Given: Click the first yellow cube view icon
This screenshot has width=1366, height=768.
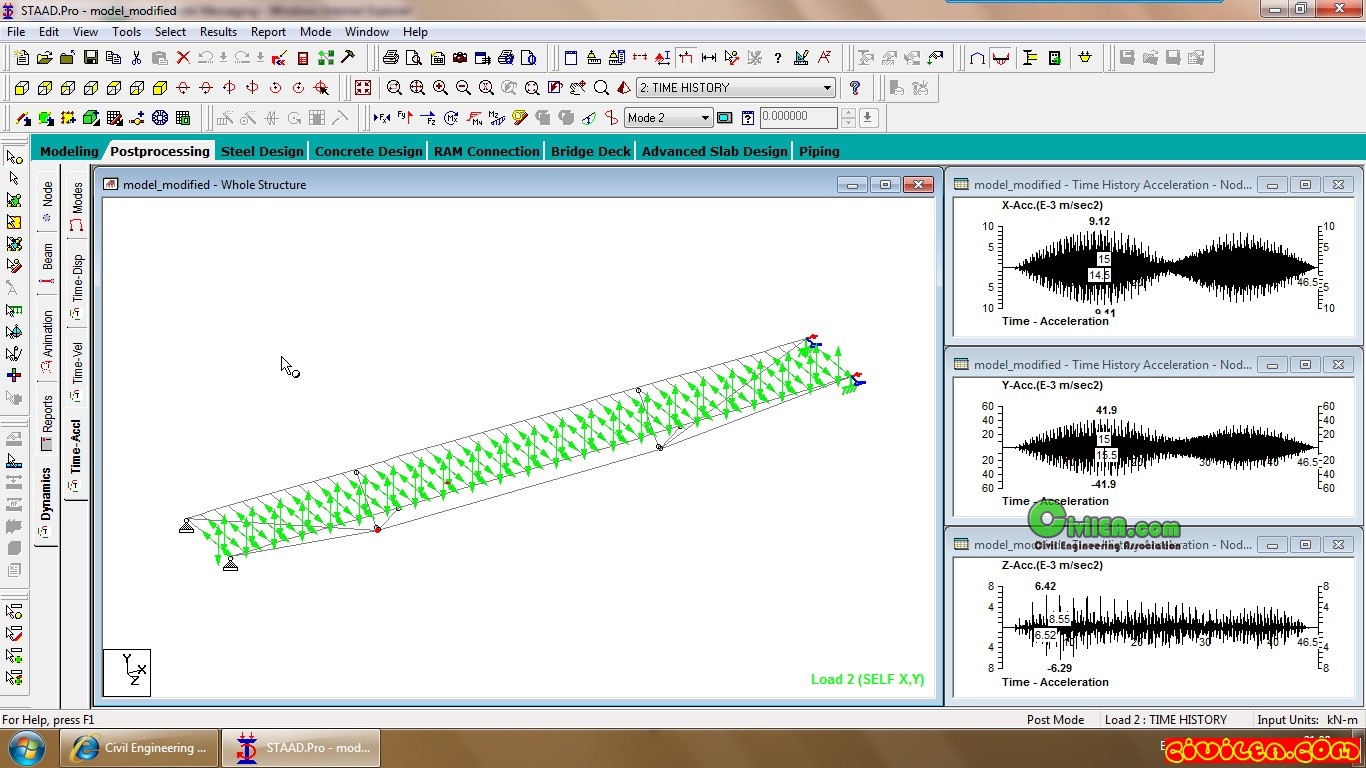Looking at the screenshot, I should (x=22, y=88).
